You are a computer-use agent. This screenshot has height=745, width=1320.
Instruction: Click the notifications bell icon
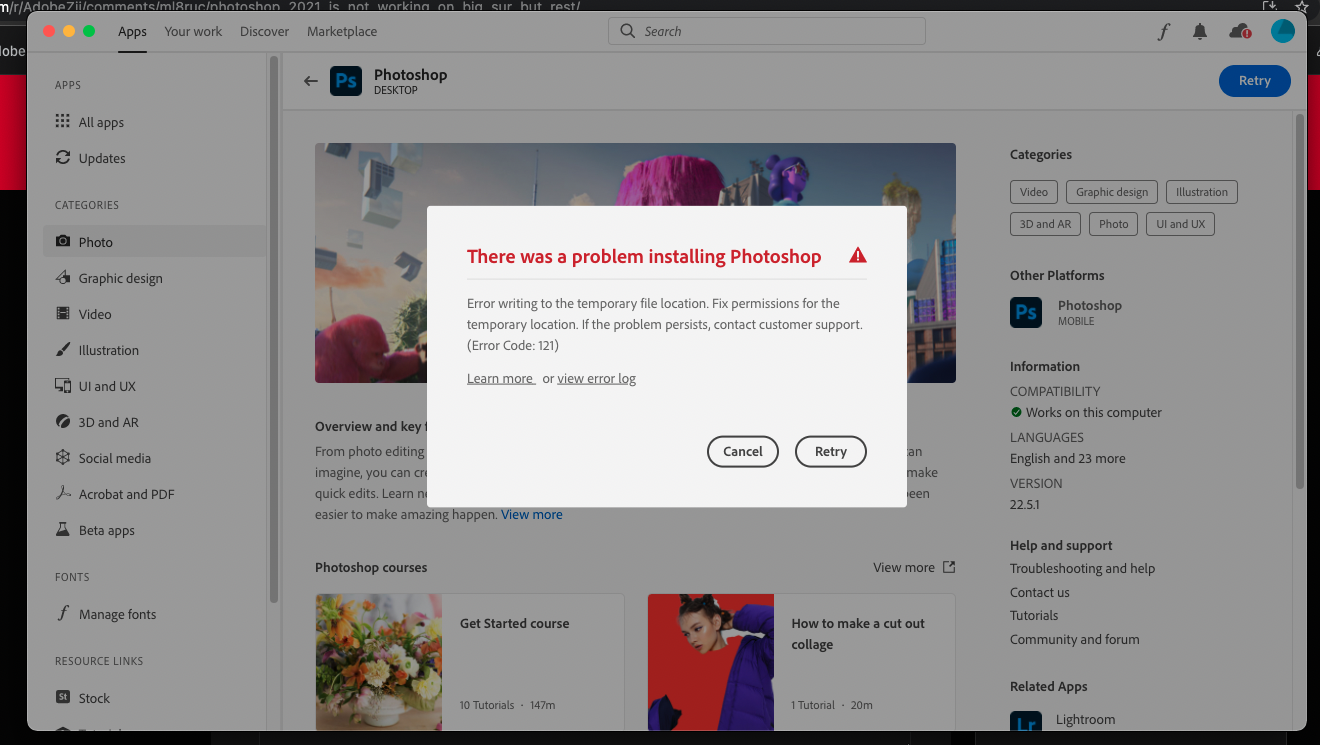coord(1200,31)
